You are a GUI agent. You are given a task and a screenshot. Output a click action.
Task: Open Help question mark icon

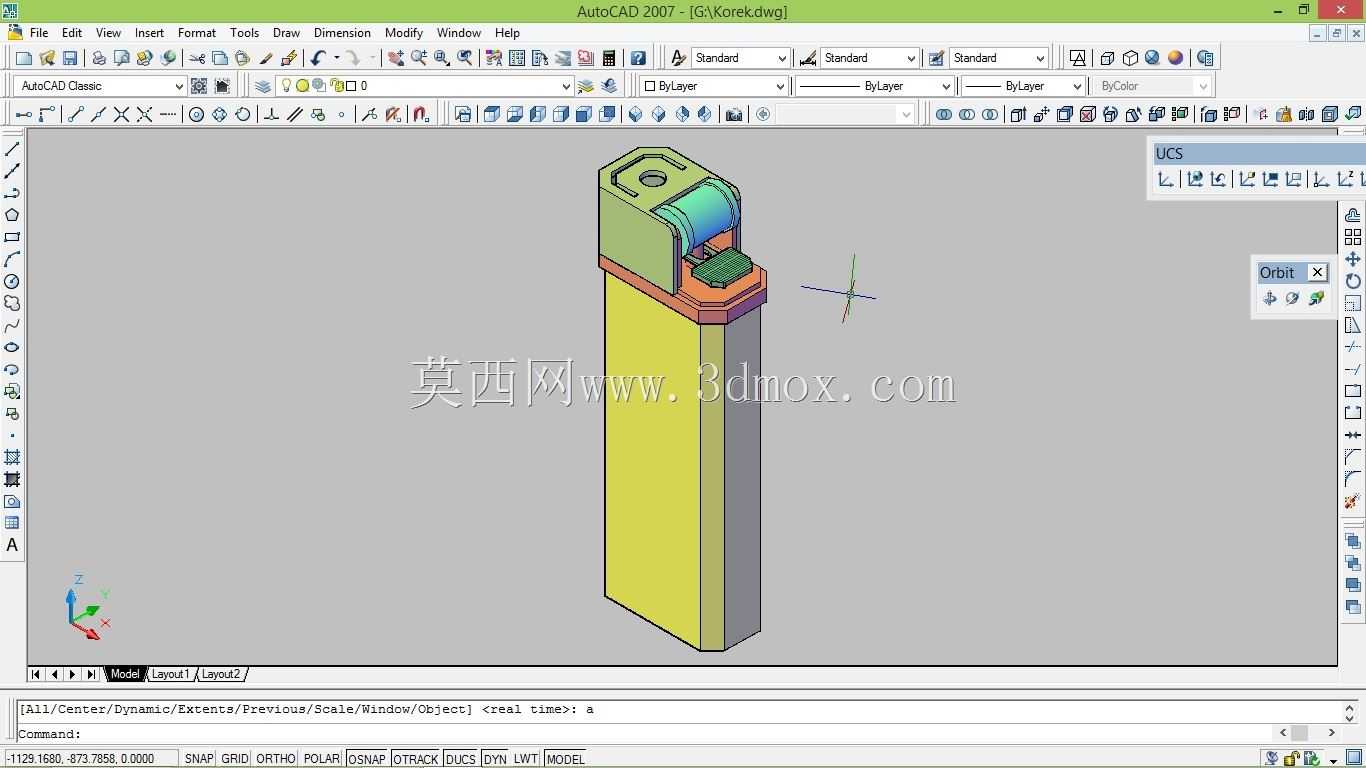tap(638, 58)
